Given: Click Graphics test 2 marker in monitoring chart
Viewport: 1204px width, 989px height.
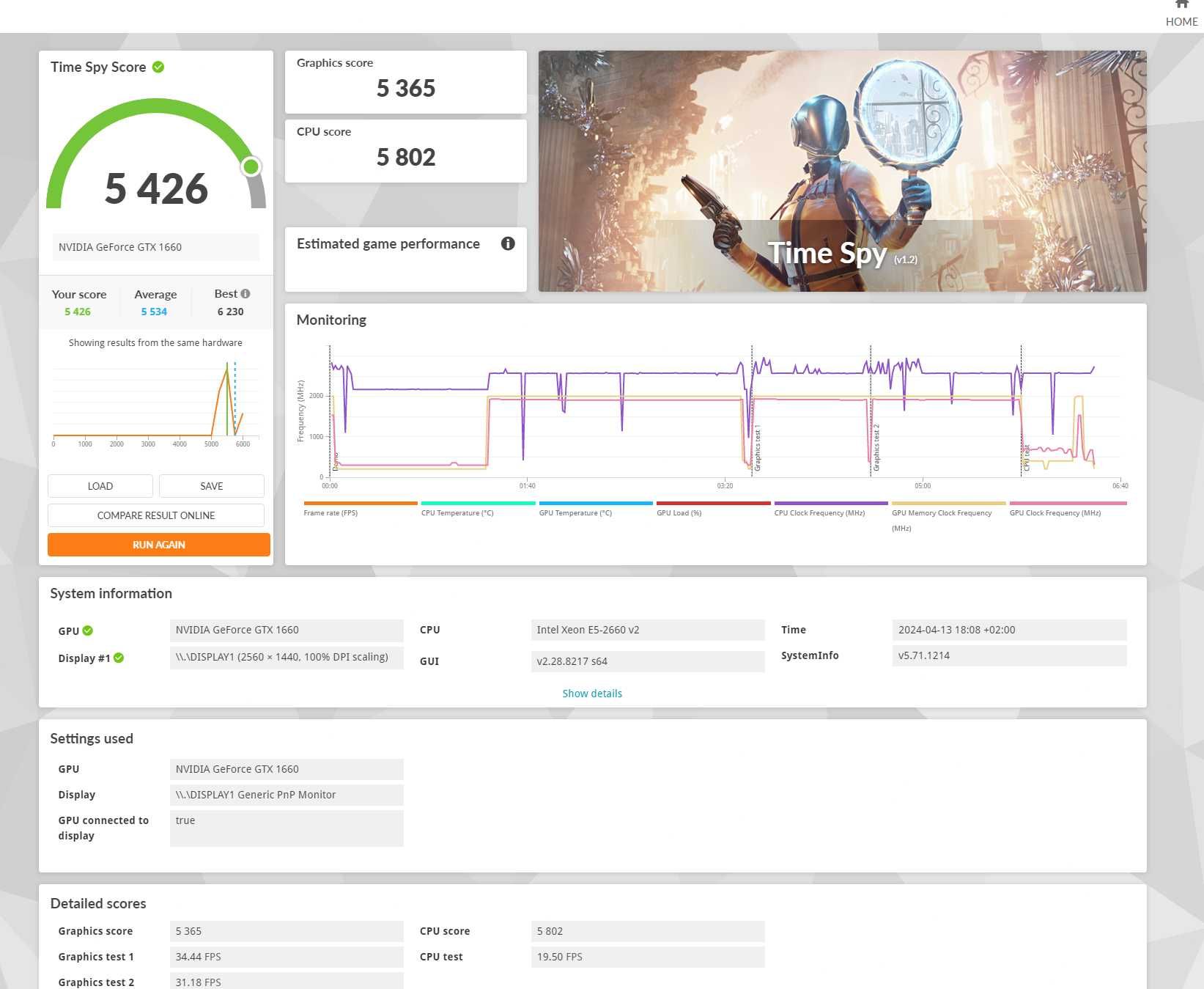Looking at the screenshot, I should [876, 447].
